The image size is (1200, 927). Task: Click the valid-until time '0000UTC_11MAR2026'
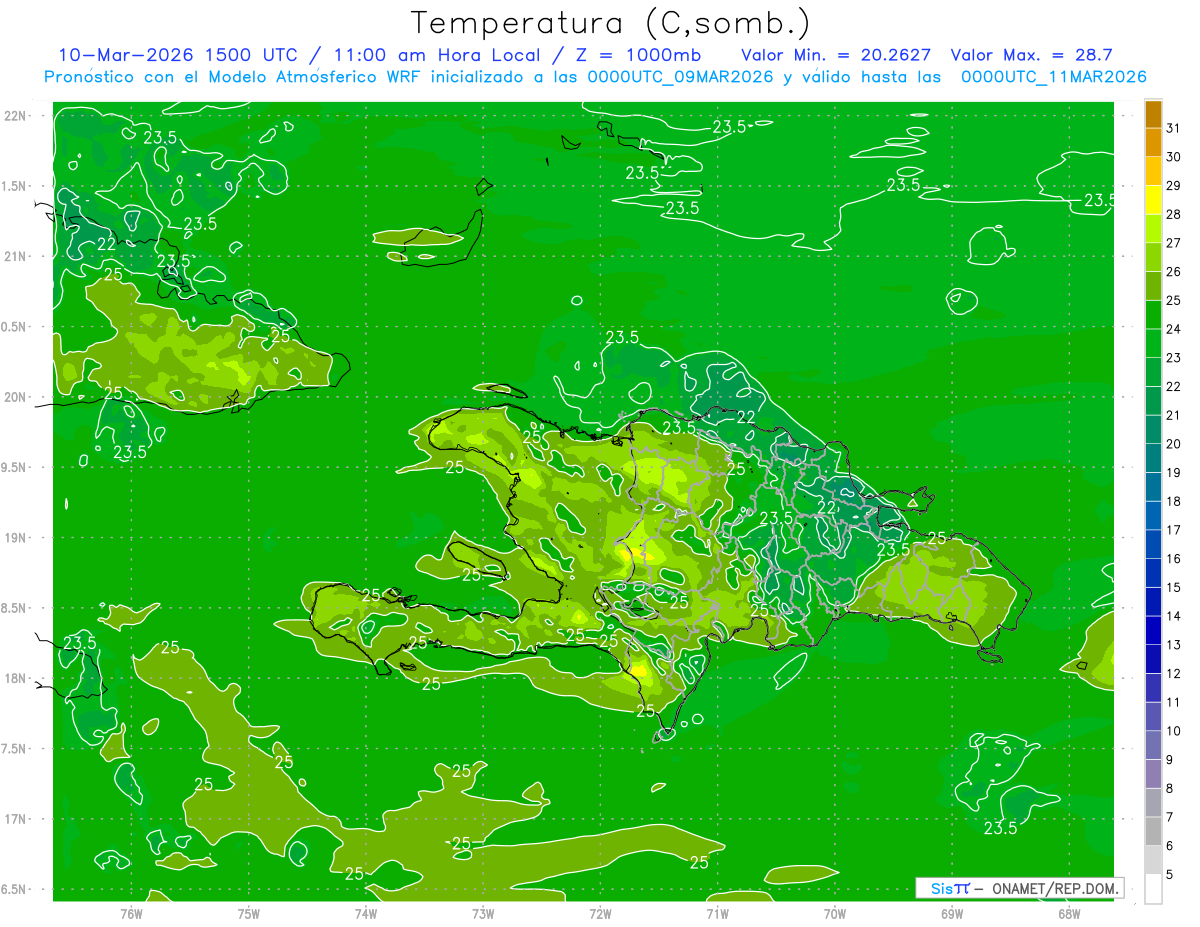pos(1053,77)
